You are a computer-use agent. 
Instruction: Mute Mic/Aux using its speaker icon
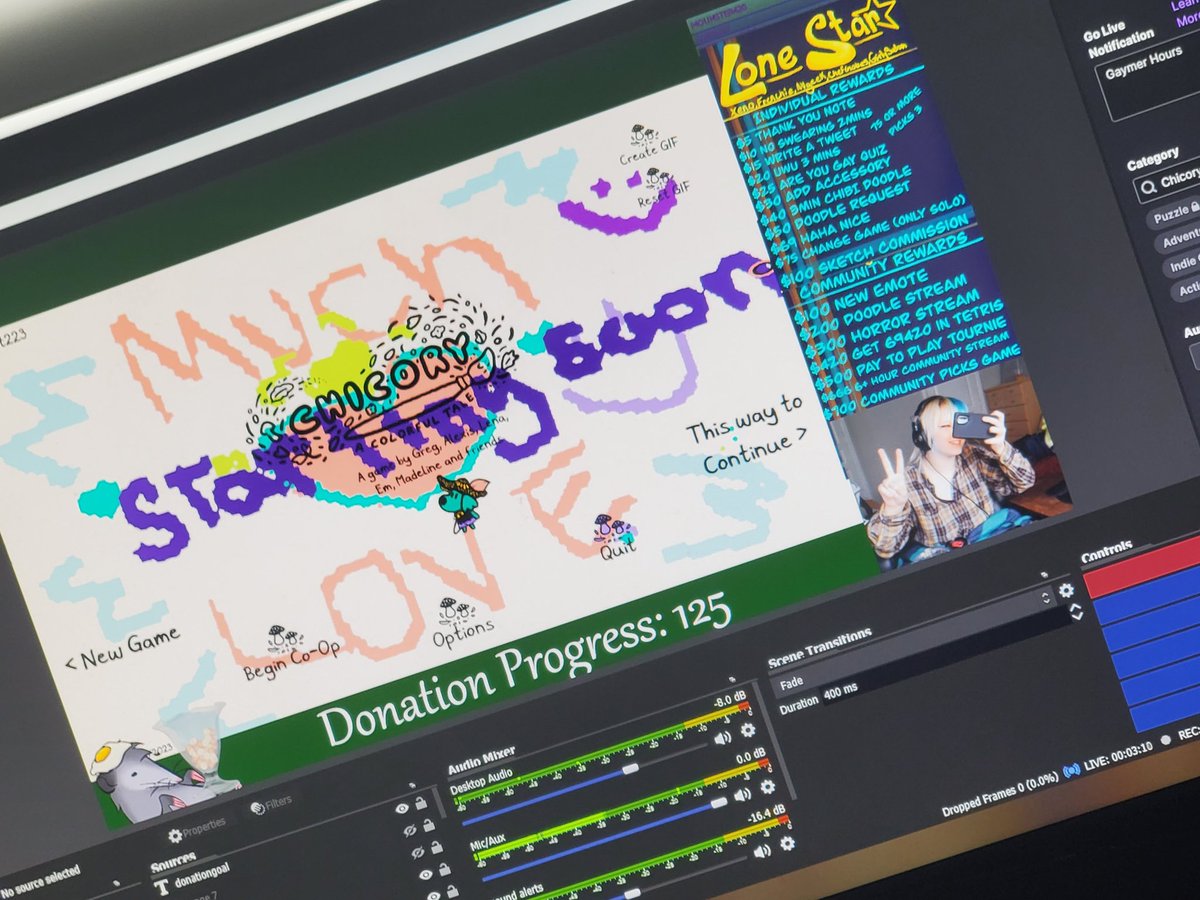coord(741,795)
